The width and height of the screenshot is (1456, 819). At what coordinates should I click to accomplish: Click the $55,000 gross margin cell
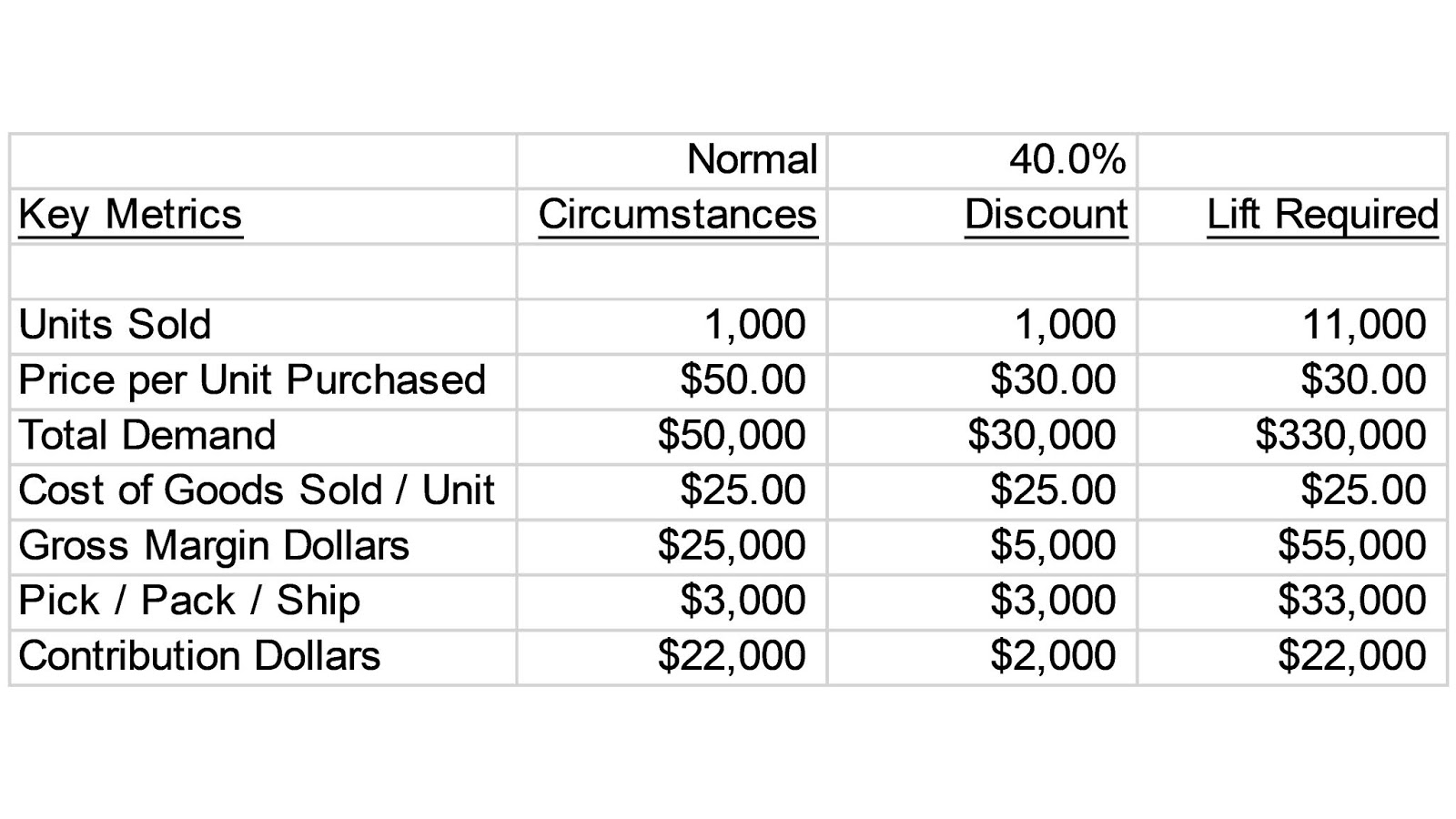[1351, 546]
